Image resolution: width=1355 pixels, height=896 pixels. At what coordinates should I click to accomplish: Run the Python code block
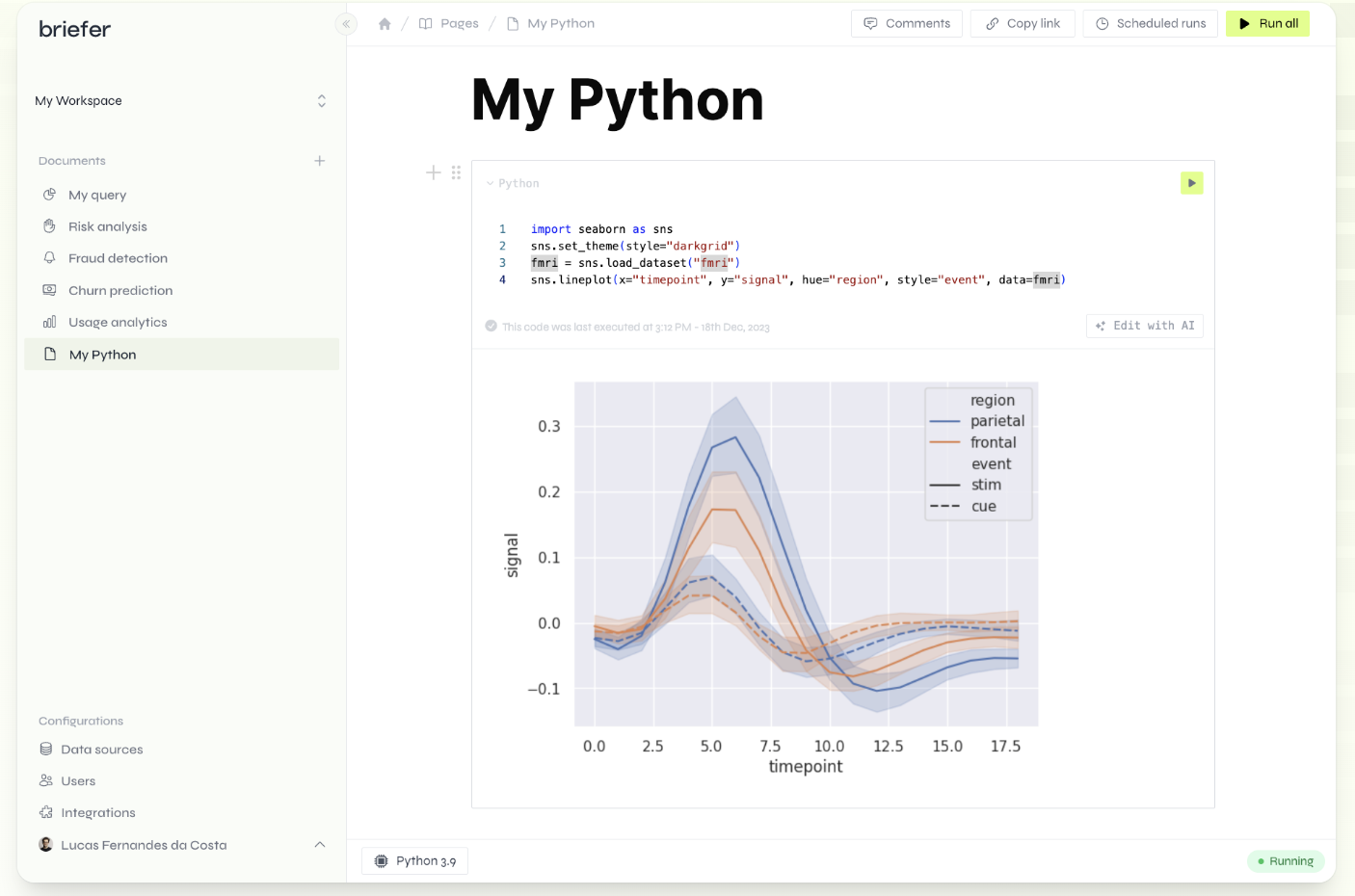click(1191, 182)
